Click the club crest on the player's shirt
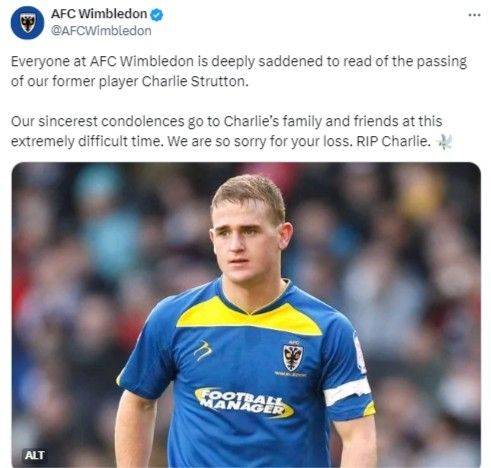The width and height of the screenshot is (491, 468). point(293,357)
